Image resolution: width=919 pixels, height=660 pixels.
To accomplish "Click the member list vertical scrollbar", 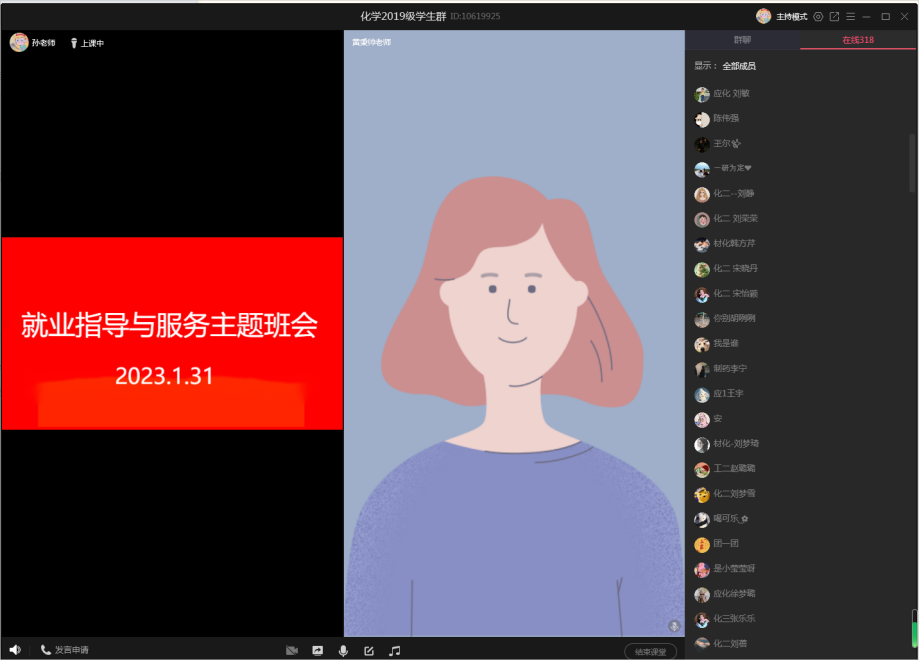I will point(912,160).
